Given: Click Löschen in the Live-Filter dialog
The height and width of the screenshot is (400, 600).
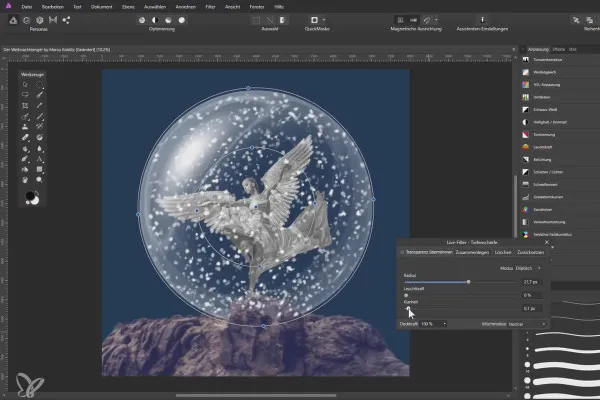Looking at the screenshot, I should [x=503, y=252].
